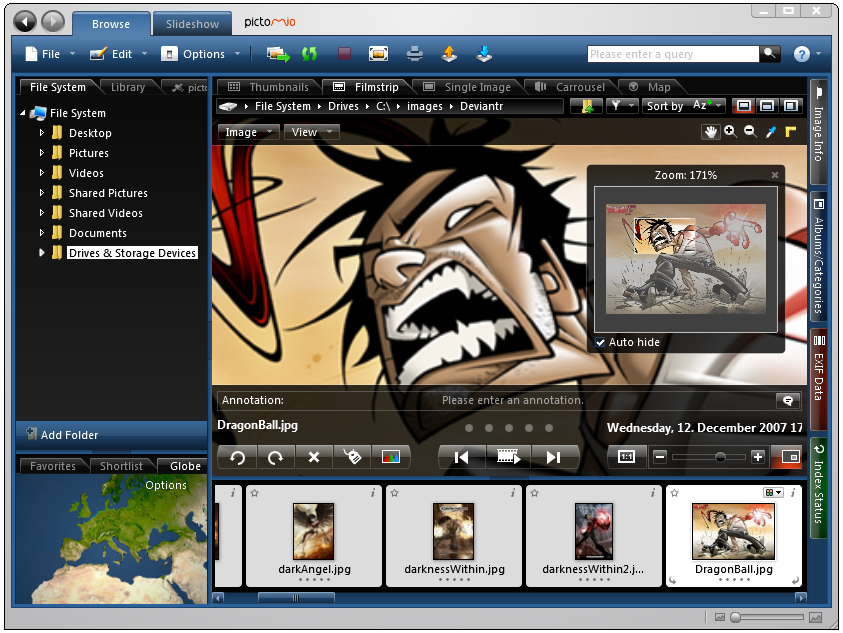Expand the Pictures folder node
The height and width of the screenshot is (633, 843).
click(x=41, y=153)
